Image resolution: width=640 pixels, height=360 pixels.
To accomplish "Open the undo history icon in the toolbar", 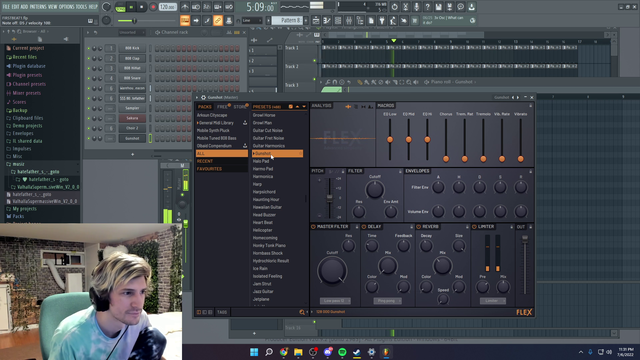I will pyautogui.click(x=394, y=7).
